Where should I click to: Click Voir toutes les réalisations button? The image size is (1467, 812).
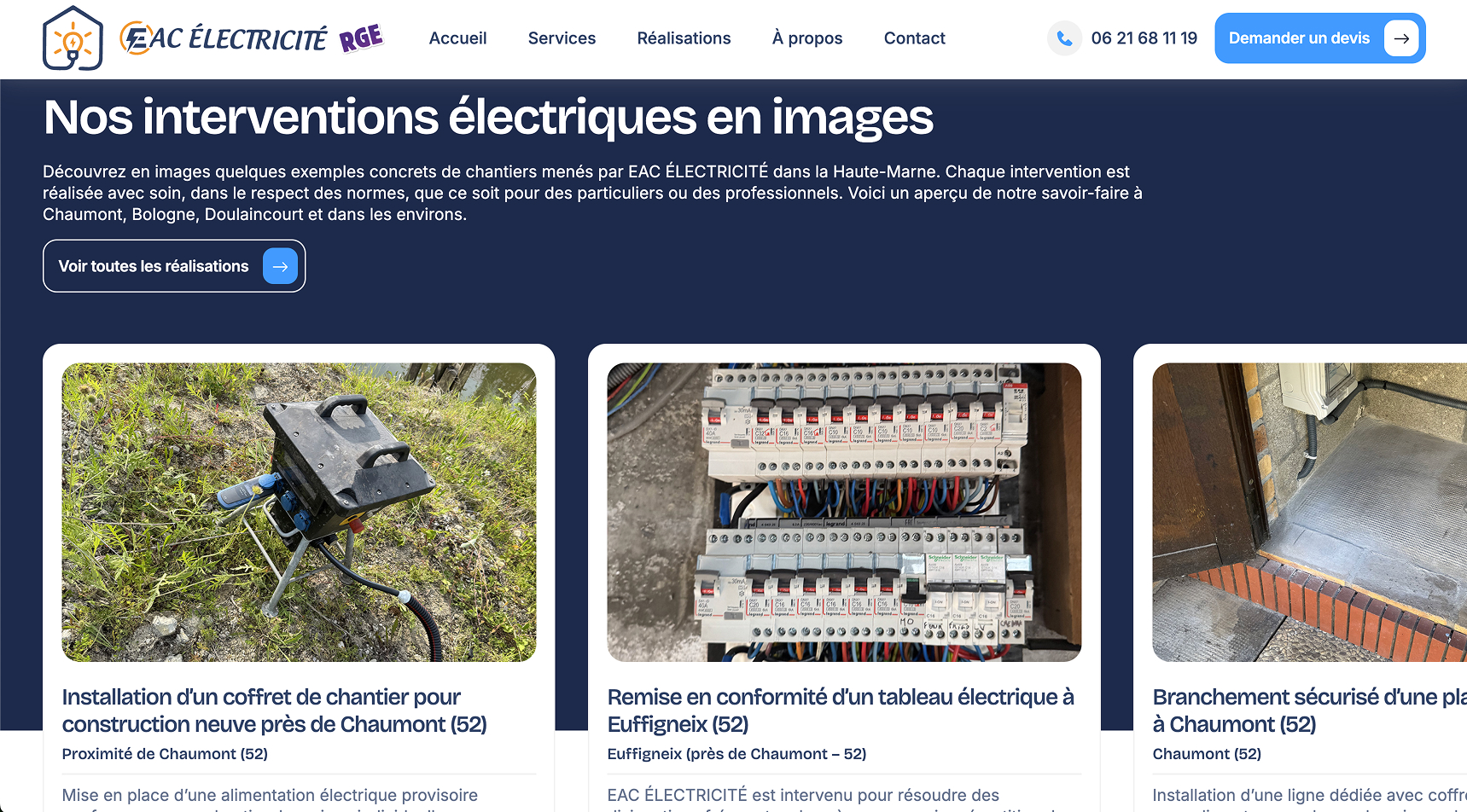point(174,266)
